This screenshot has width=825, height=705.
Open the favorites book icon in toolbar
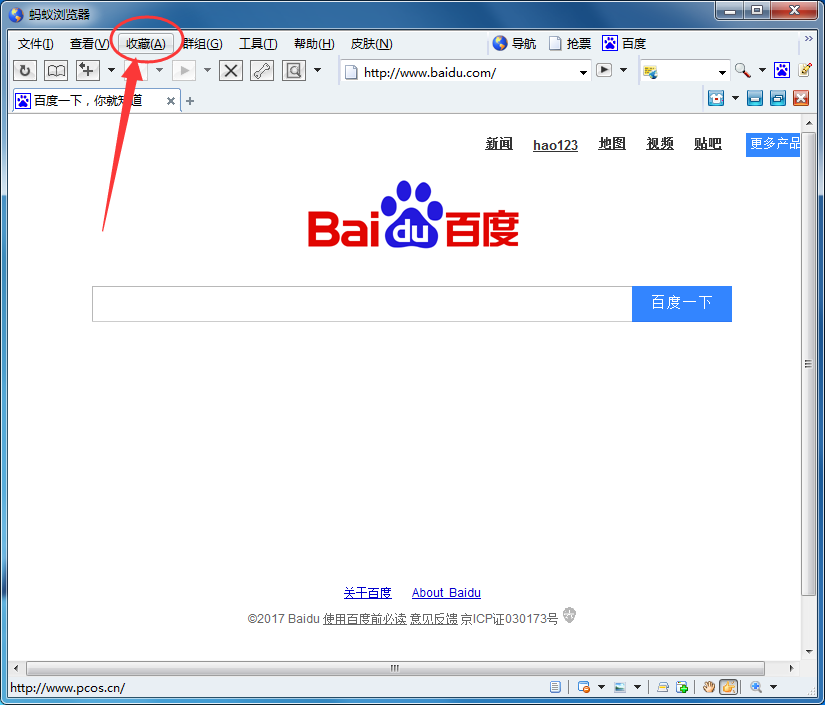[x=56, y=70]
